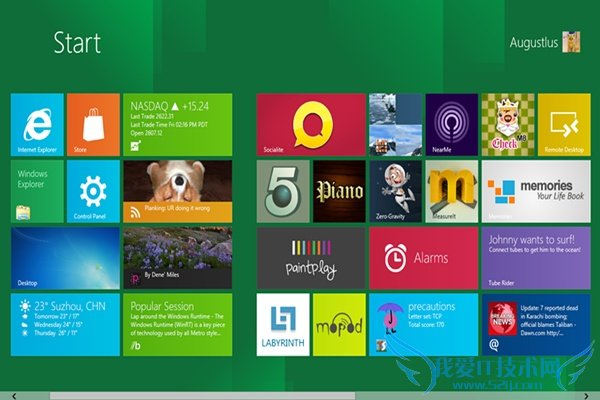Open the photo tile by Dene' Miles
The image size is (600, 400).
point(178,258)
